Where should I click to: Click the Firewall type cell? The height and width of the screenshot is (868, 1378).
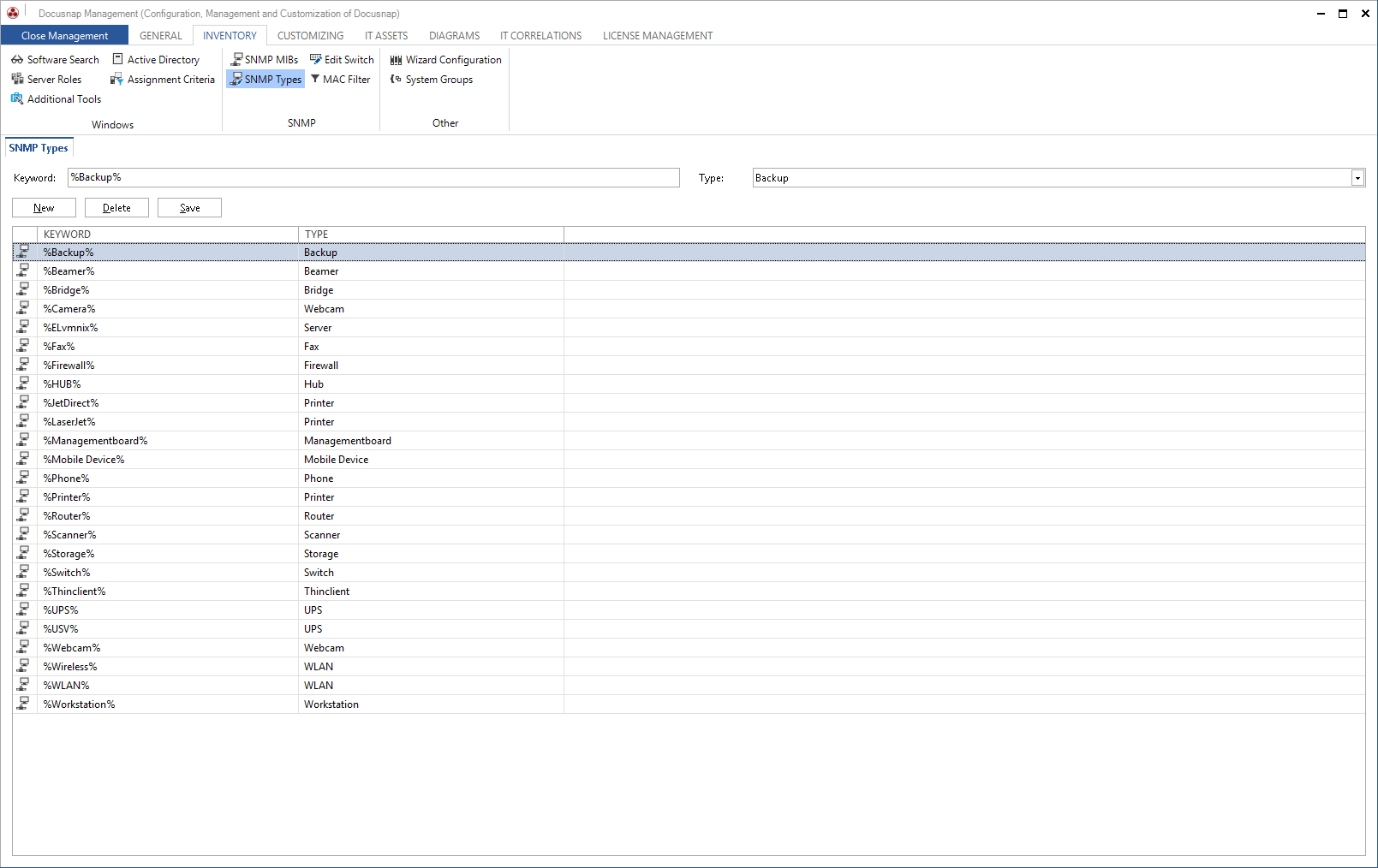[x=431, y=365]
